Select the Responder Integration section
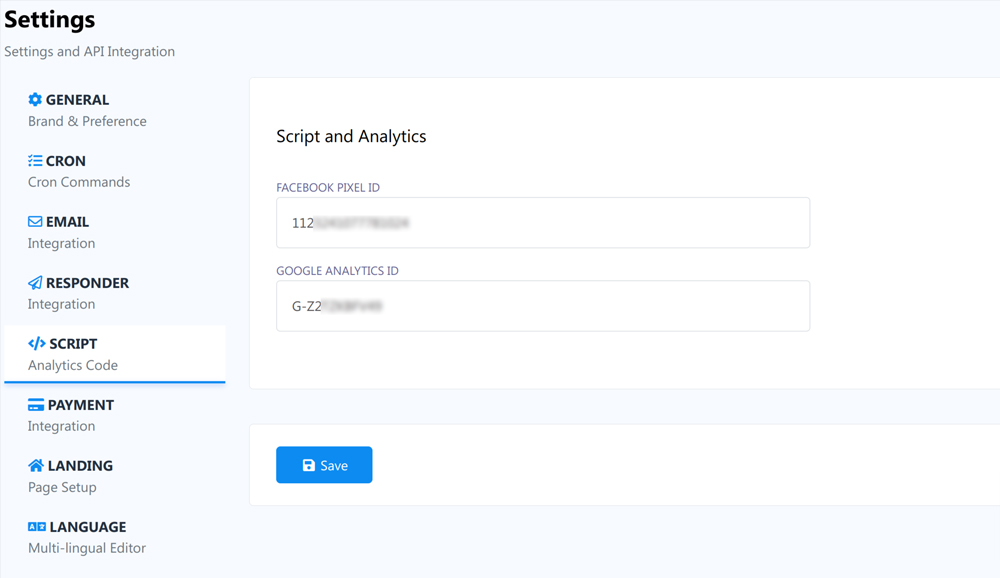Image resolution: width=1000 pixels, height=578 pixels. coord(78,293)
